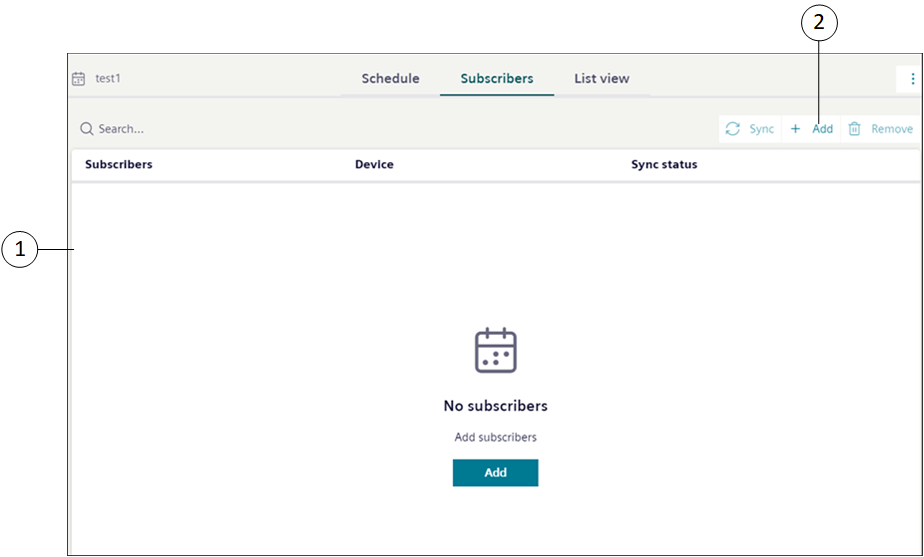Switch to the Schedule tab

click(x=390, y=79)
